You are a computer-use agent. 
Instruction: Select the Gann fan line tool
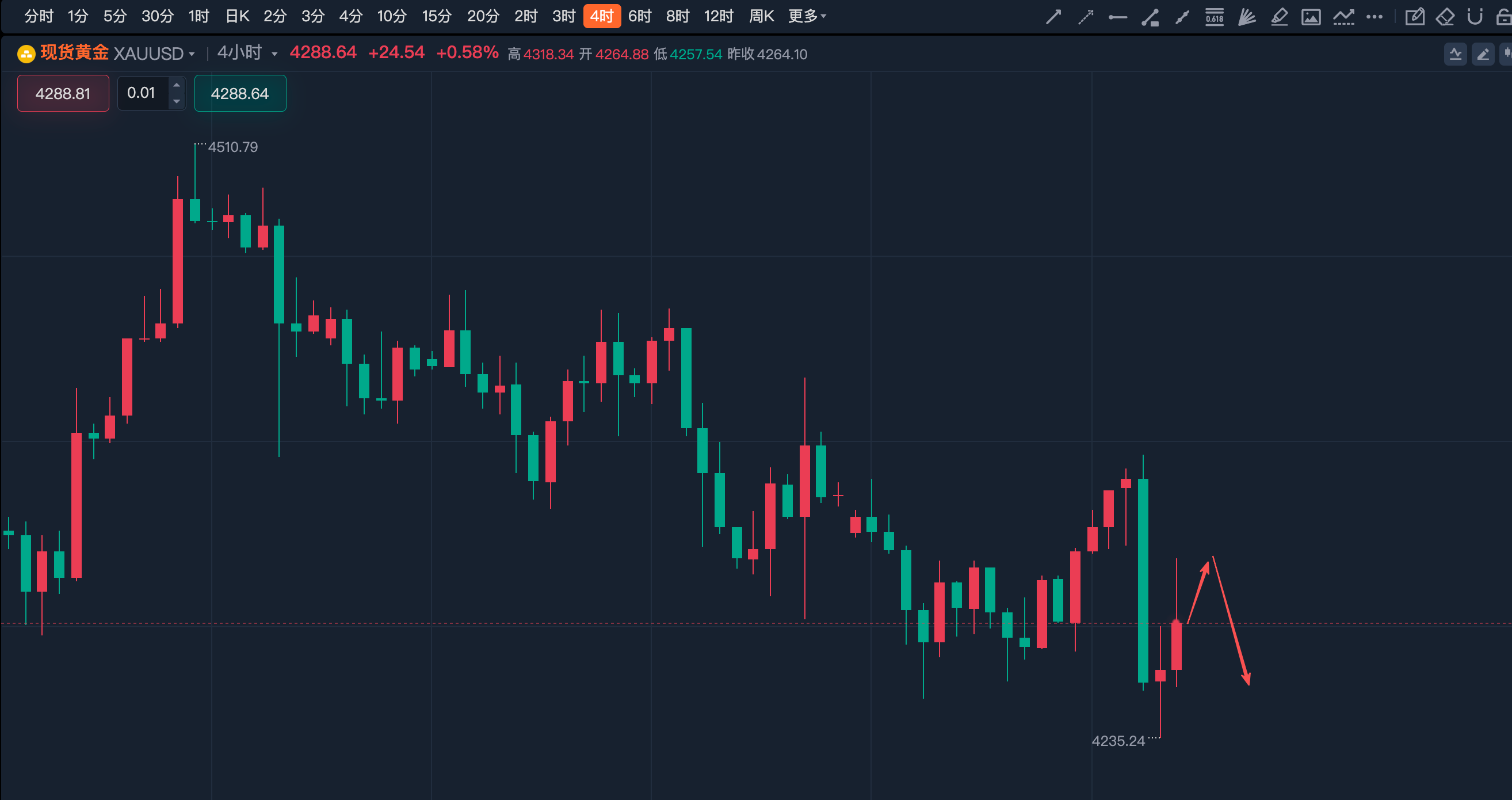[x=1247, y=17]
